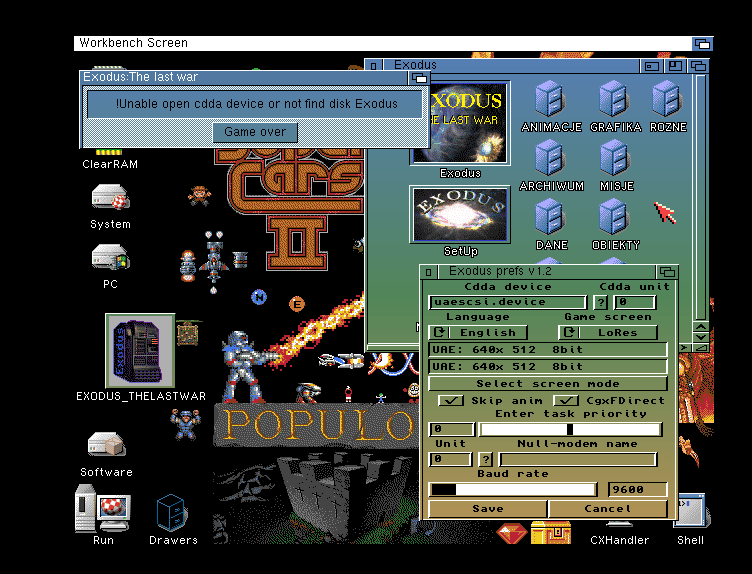Click the Exodus prefs v1.2 title bar

546,272
